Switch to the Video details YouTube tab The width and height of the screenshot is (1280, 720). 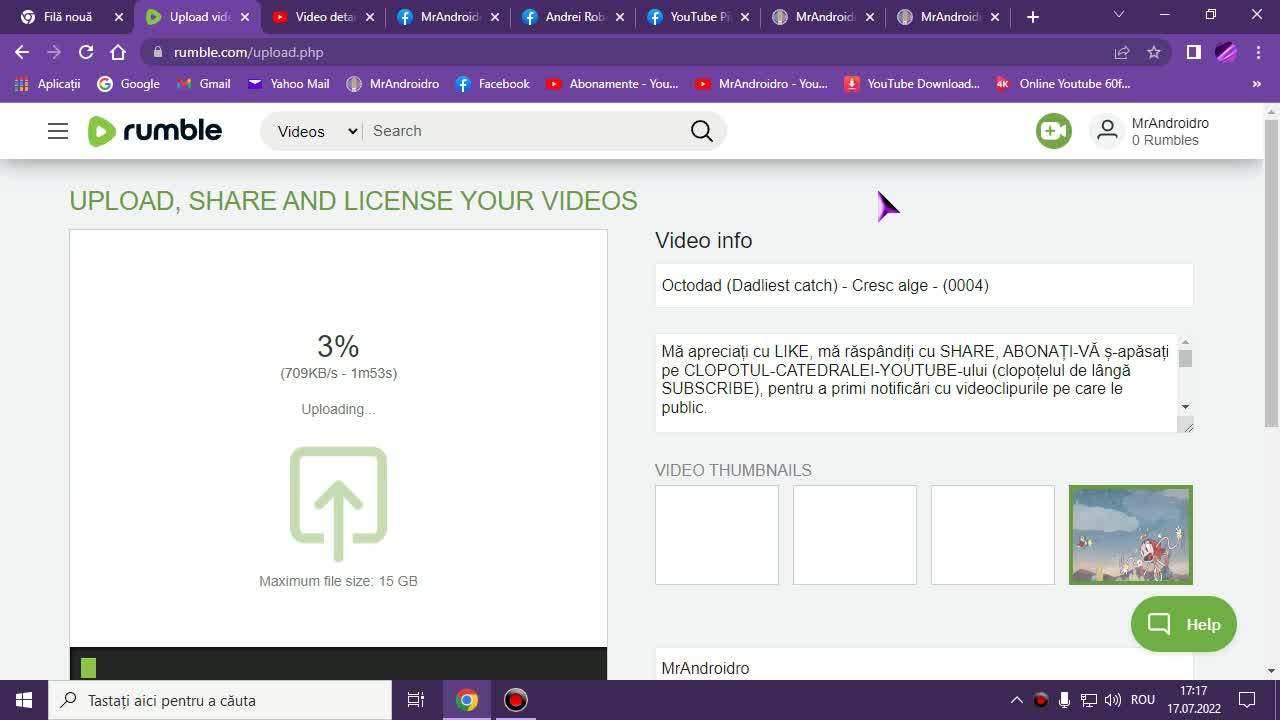point(324,17)
